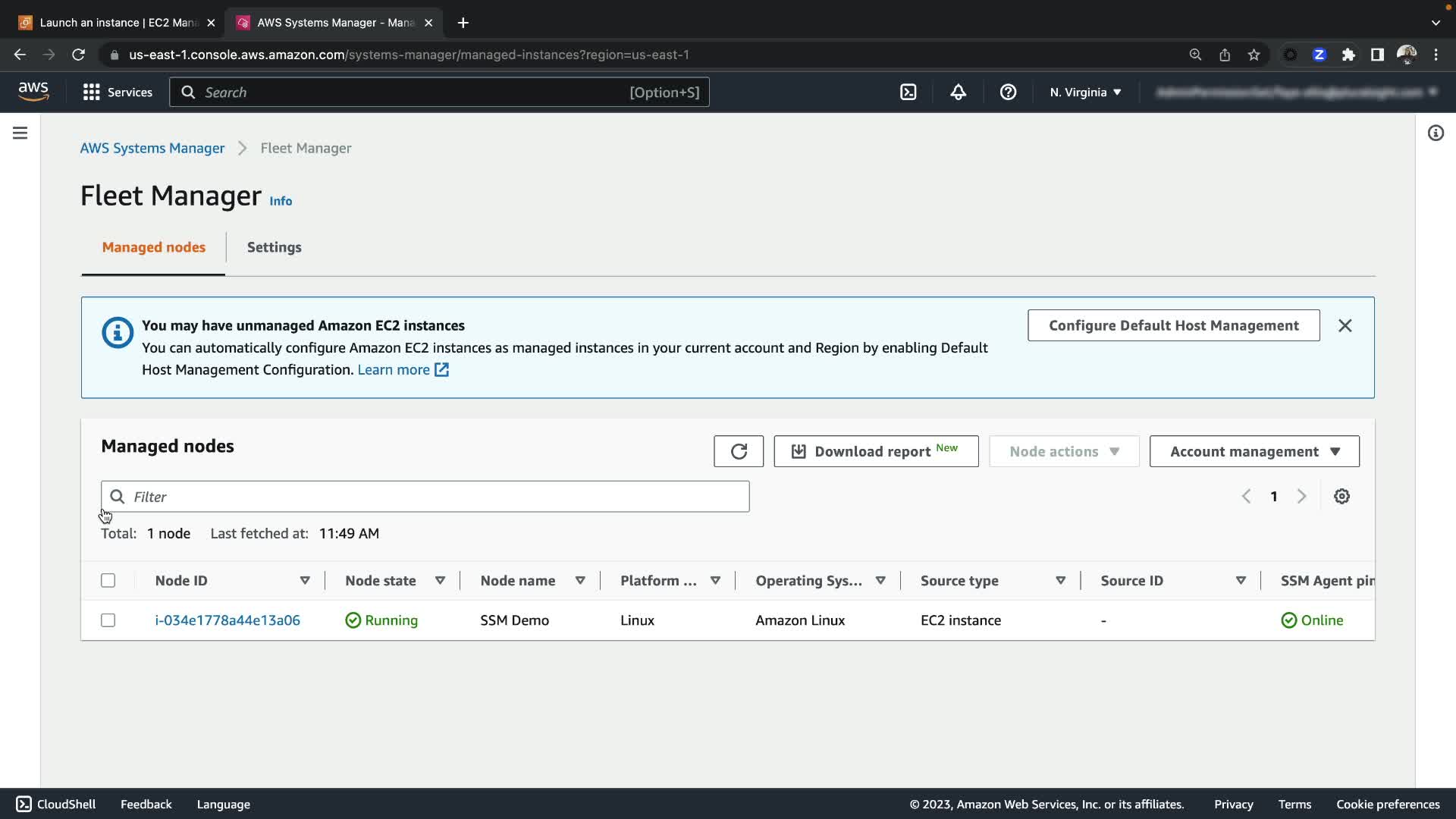
Task: Check the box for node i-034e1778a44e13a06
Action: [108, 620]
